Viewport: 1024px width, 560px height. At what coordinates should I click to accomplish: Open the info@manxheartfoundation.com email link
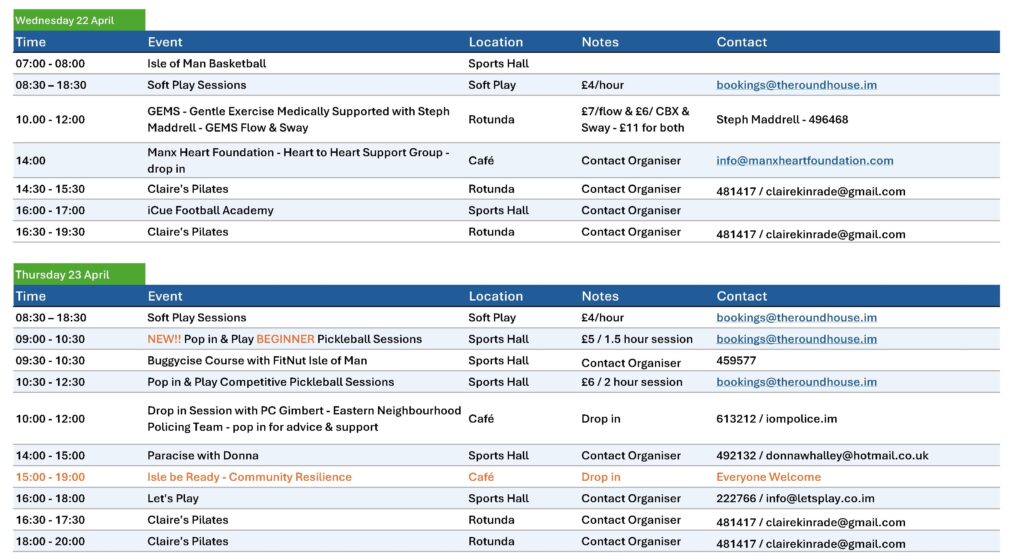(x=804, y=160)
